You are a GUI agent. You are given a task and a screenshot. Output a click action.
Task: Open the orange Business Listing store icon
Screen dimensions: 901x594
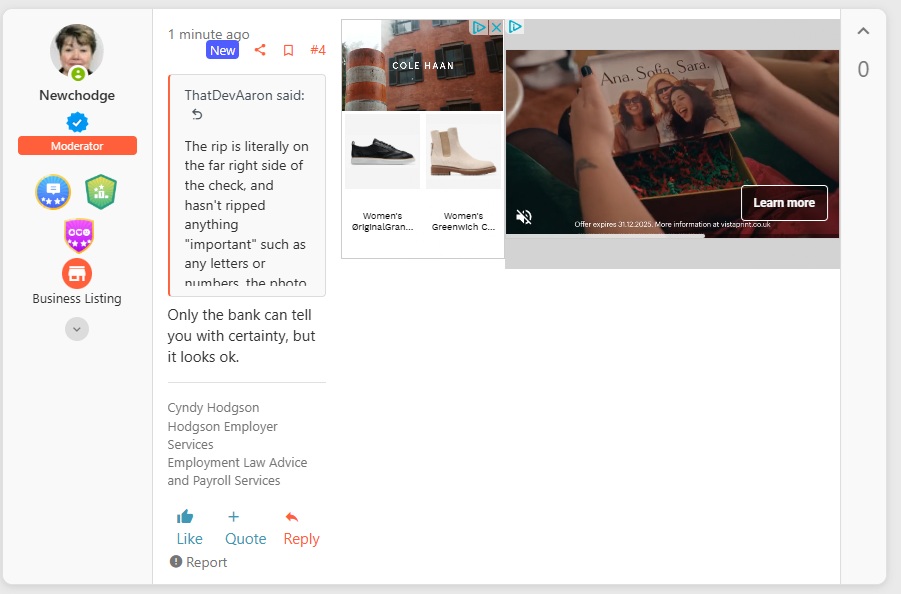tap(77, 273)
